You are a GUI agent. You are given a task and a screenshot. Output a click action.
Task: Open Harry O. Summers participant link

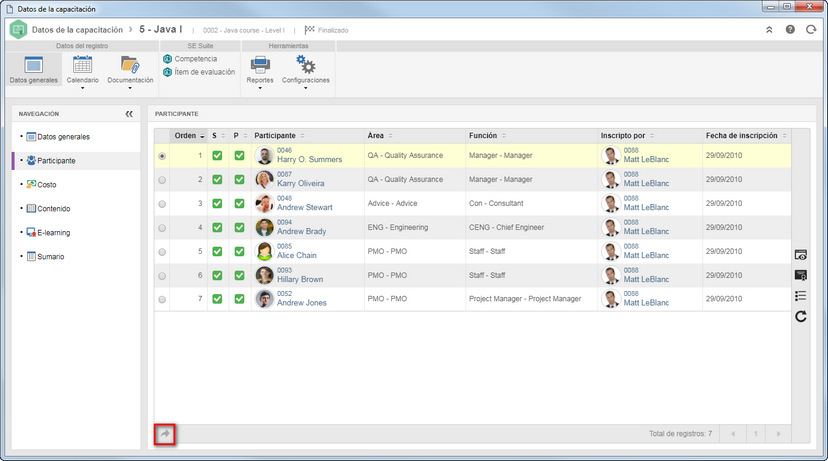[x=309, y=159]
